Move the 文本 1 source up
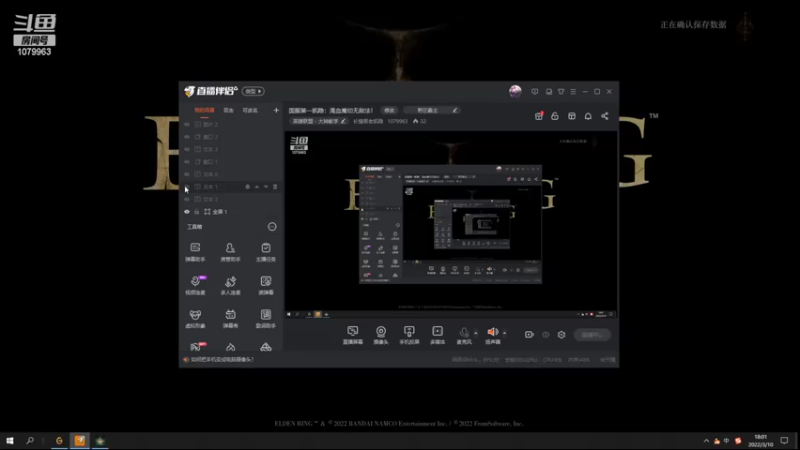The height and width of the screenshot is (450, 800). click(x=257, y=187)
